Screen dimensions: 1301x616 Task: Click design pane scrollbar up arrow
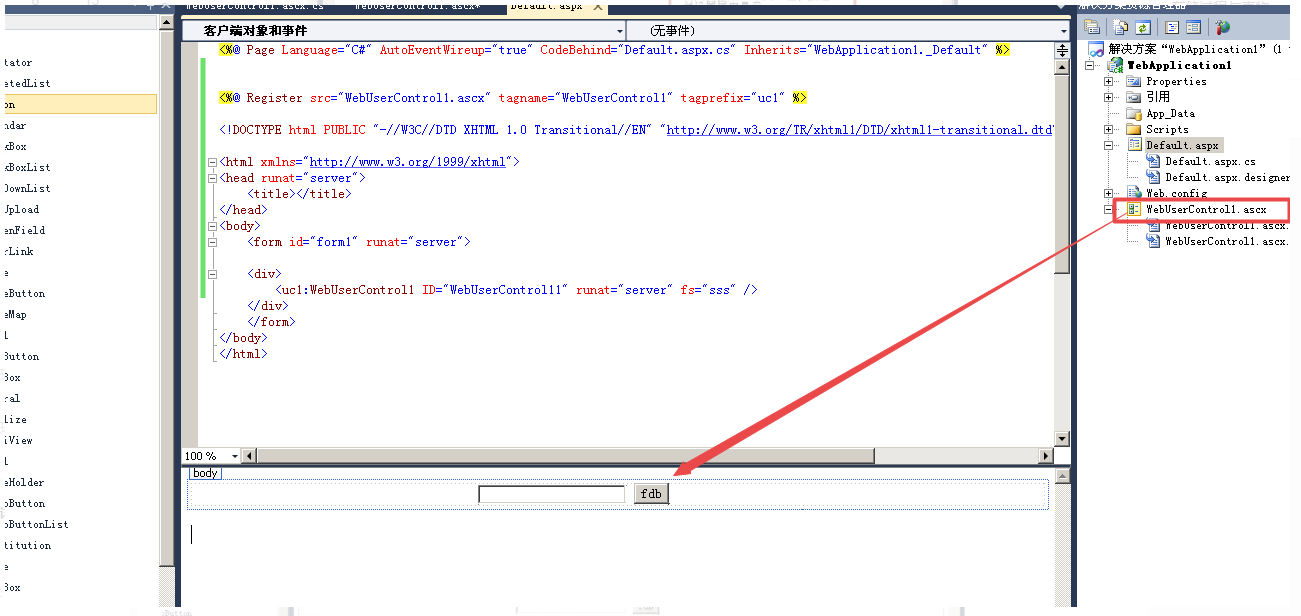(x=1062, y=476)
